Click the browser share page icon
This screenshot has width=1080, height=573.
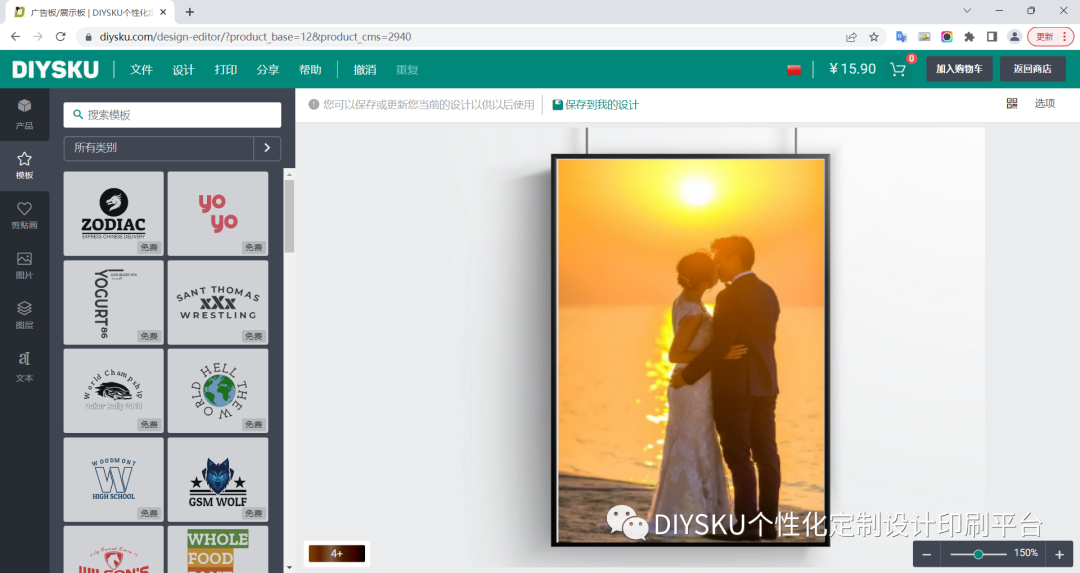(851, 37)
